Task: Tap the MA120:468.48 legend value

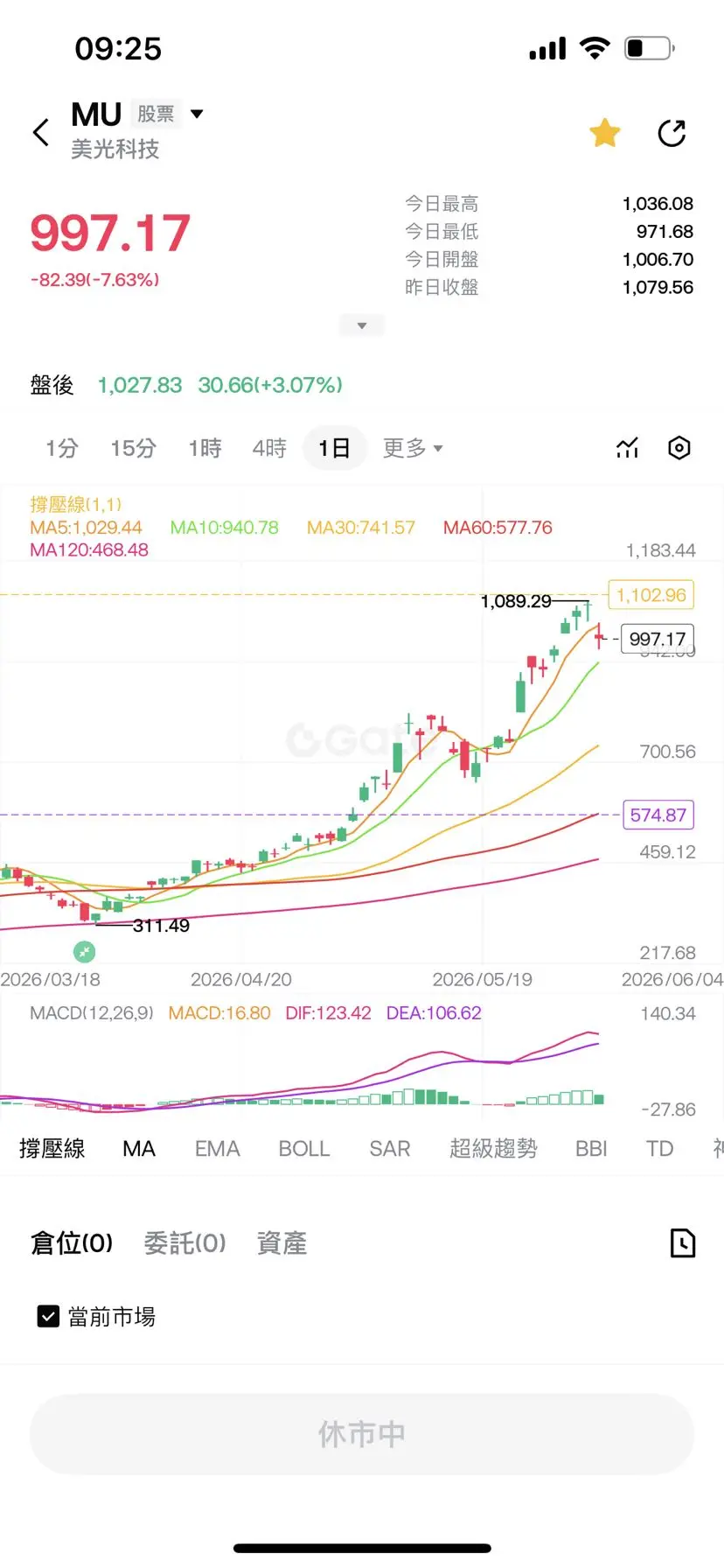Action: click(x=89, y=550)
